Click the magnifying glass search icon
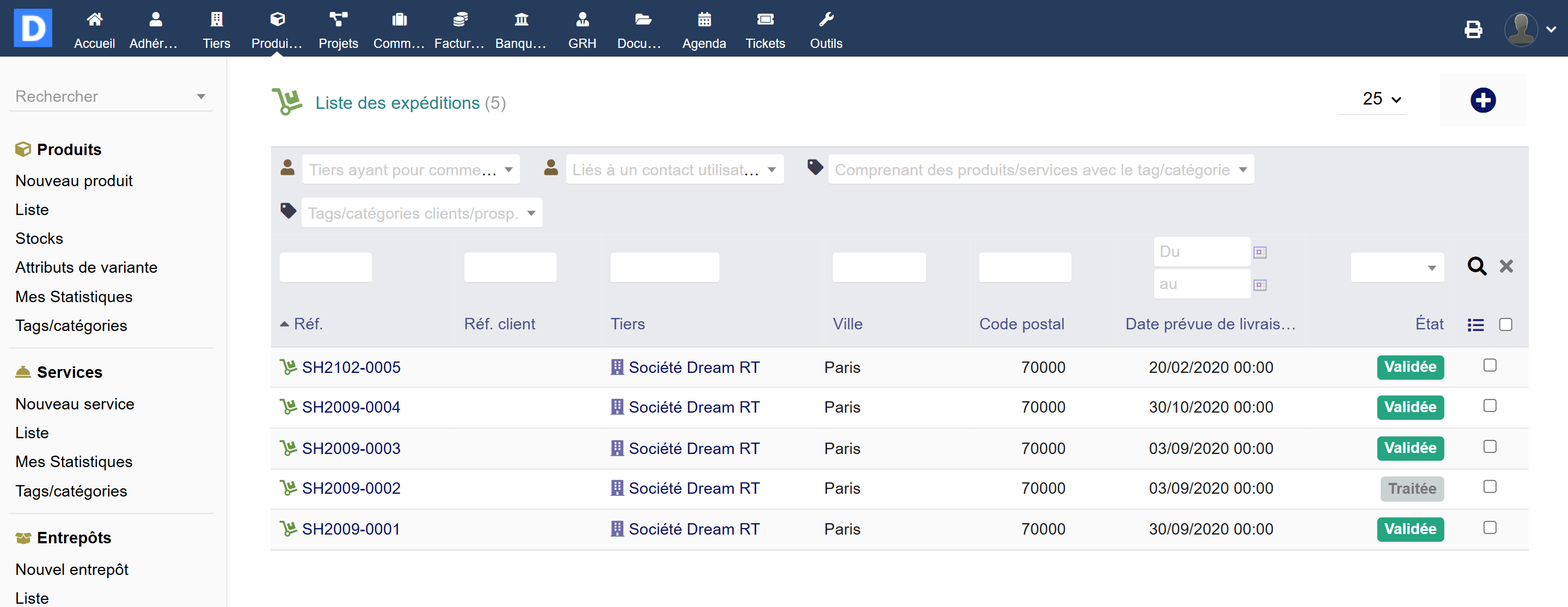Screen dimensions: 1568x607 pos(1476,266)
